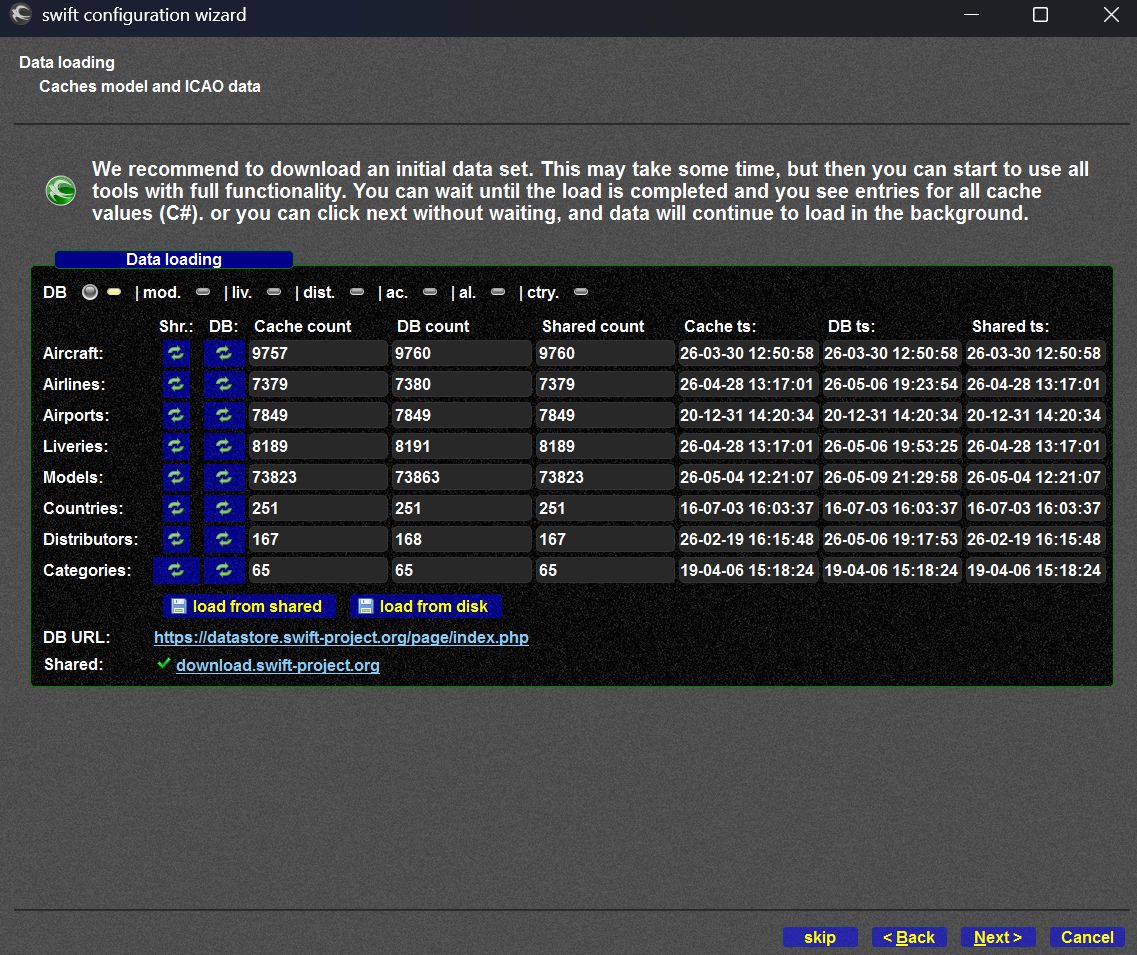Click the DB status round LED

click(x=90, y=292)
